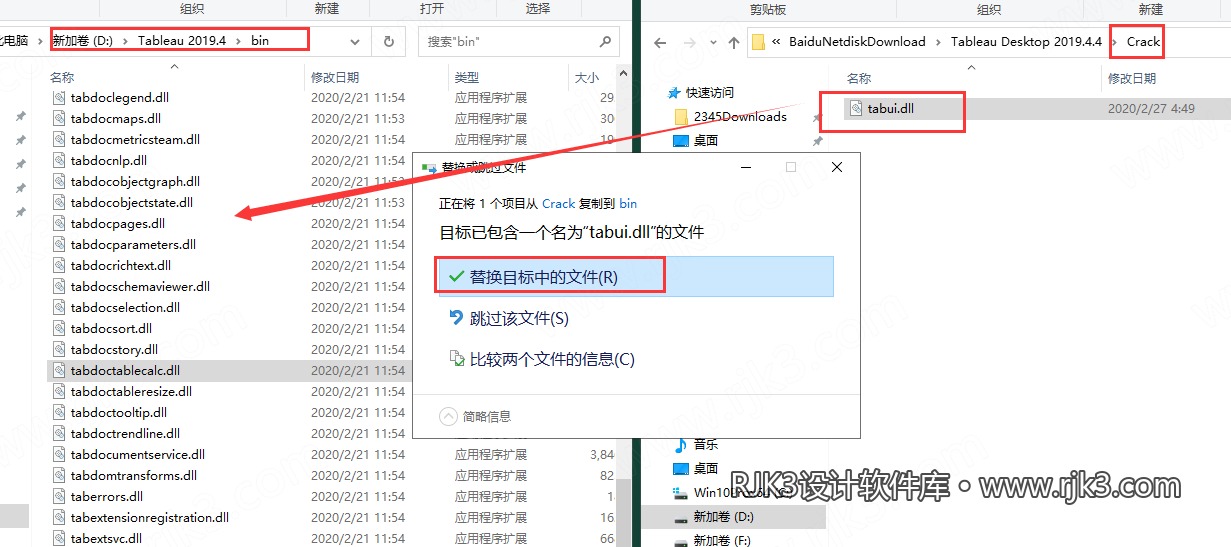The height and width of the screenshot is (547, 1231).
Task: Select tabdocnlp.dll file
Action: point(109,160)
